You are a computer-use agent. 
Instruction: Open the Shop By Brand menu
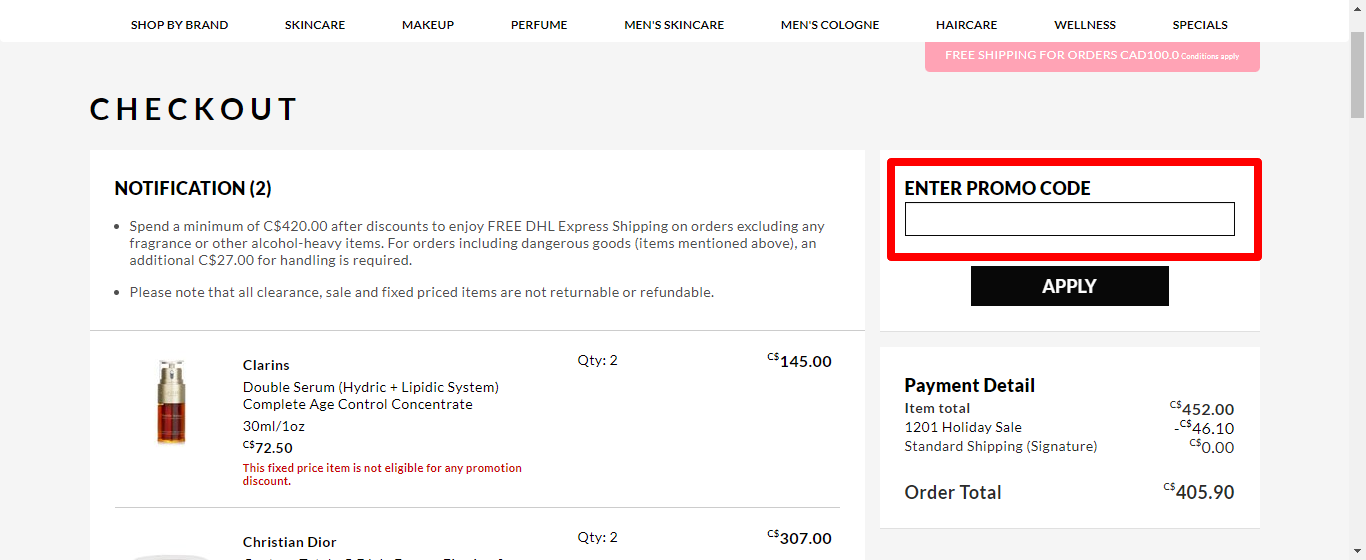(179, 25)
